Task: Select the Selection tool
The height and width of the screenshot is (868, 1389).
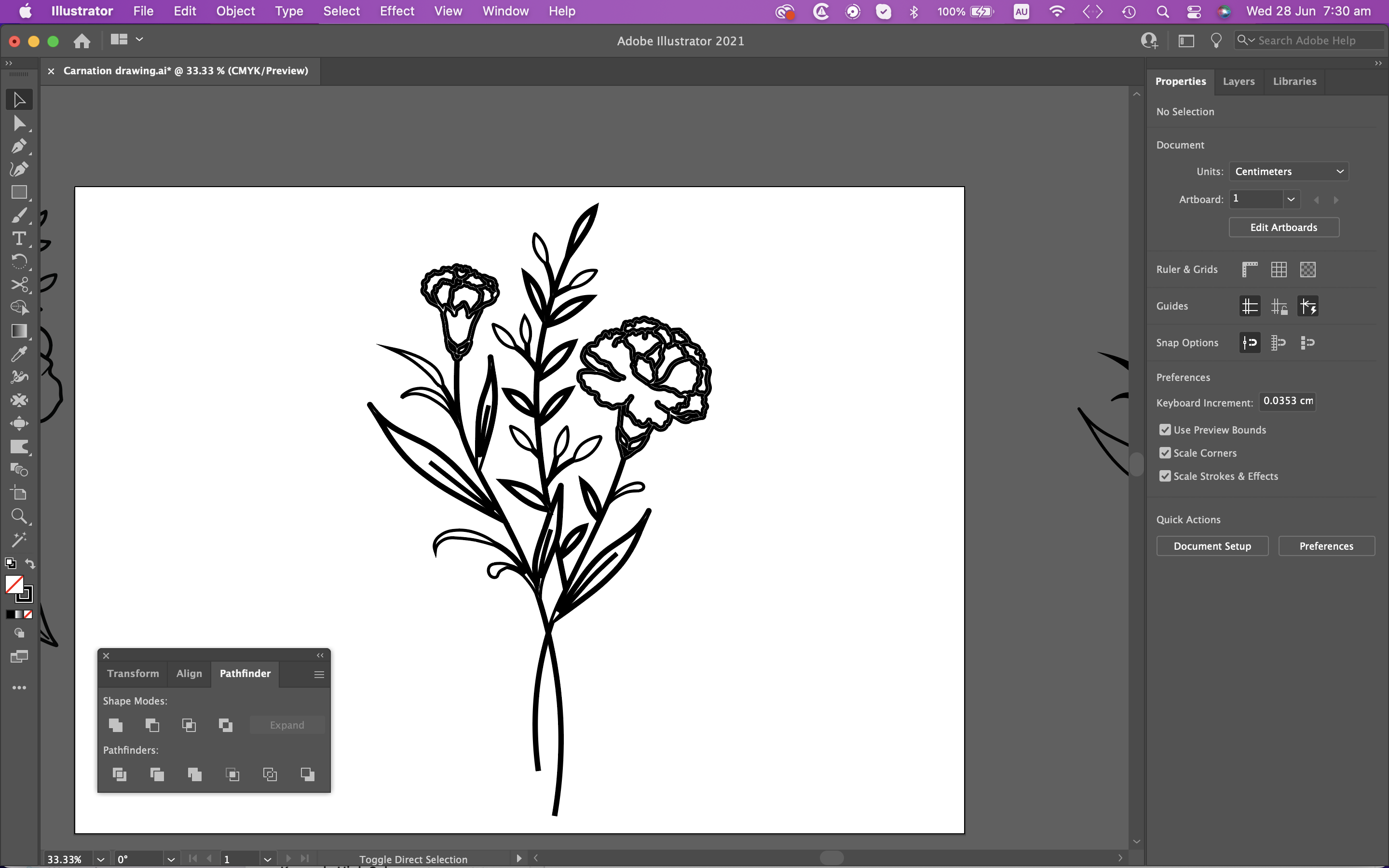Action: click(19, 99)
